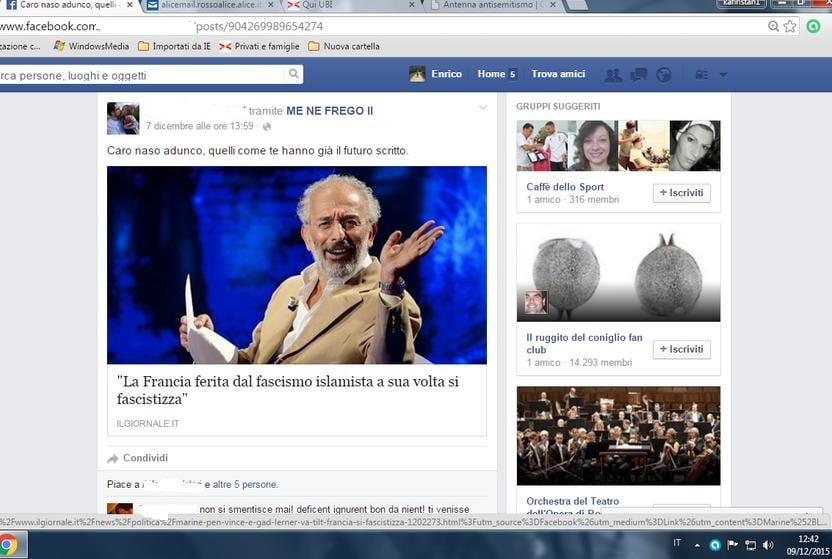Viewport: 832px width, 559px height.
Task: Go to Trova amici page
Action: coord(558,74)
